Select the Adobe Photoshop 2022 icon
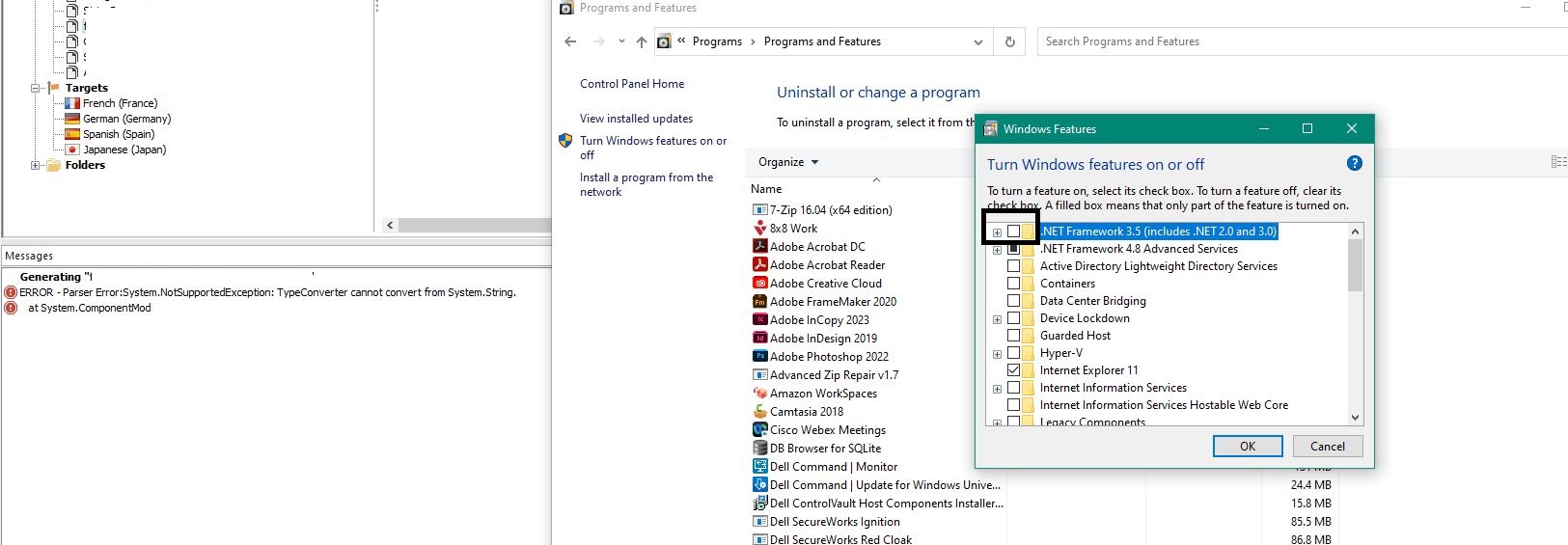 [x=760, y=356]
